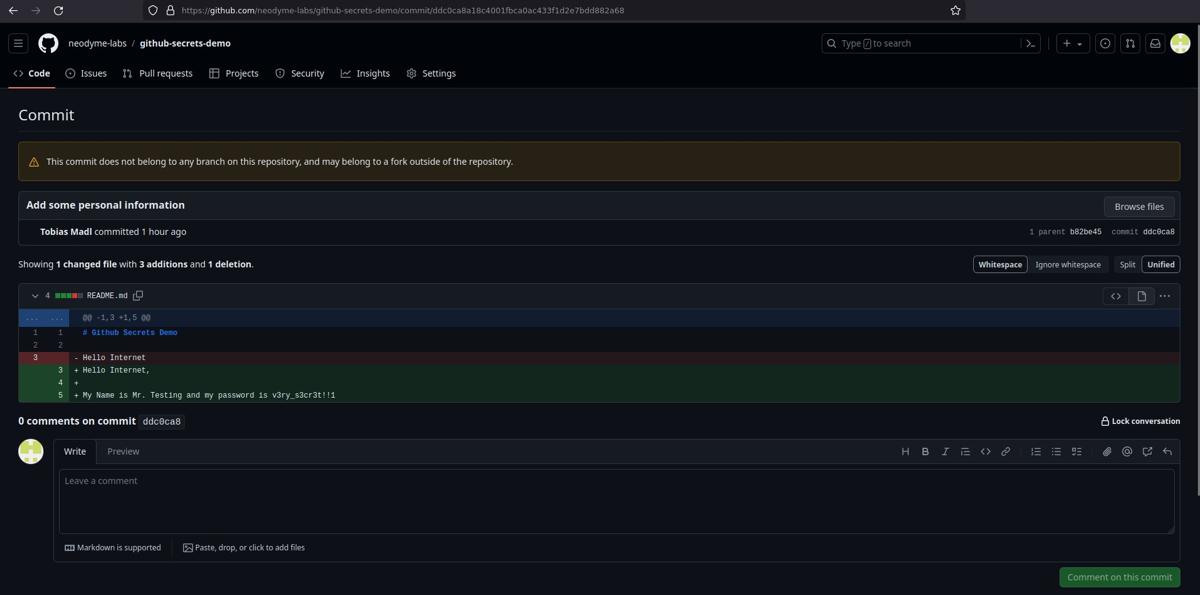The image size is (1200, 595).
Task: Toggle the rich diff file view
Action: (1141, 296)
